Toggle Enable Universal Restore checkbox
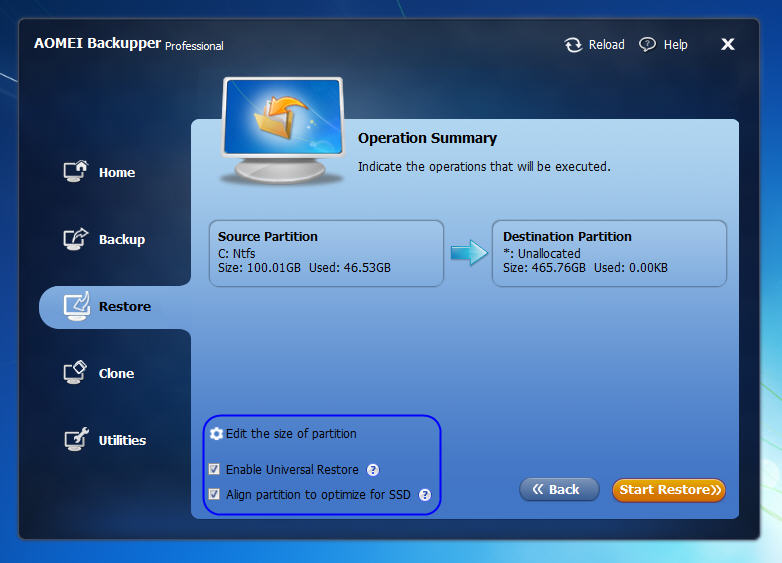 pos(214,469)
